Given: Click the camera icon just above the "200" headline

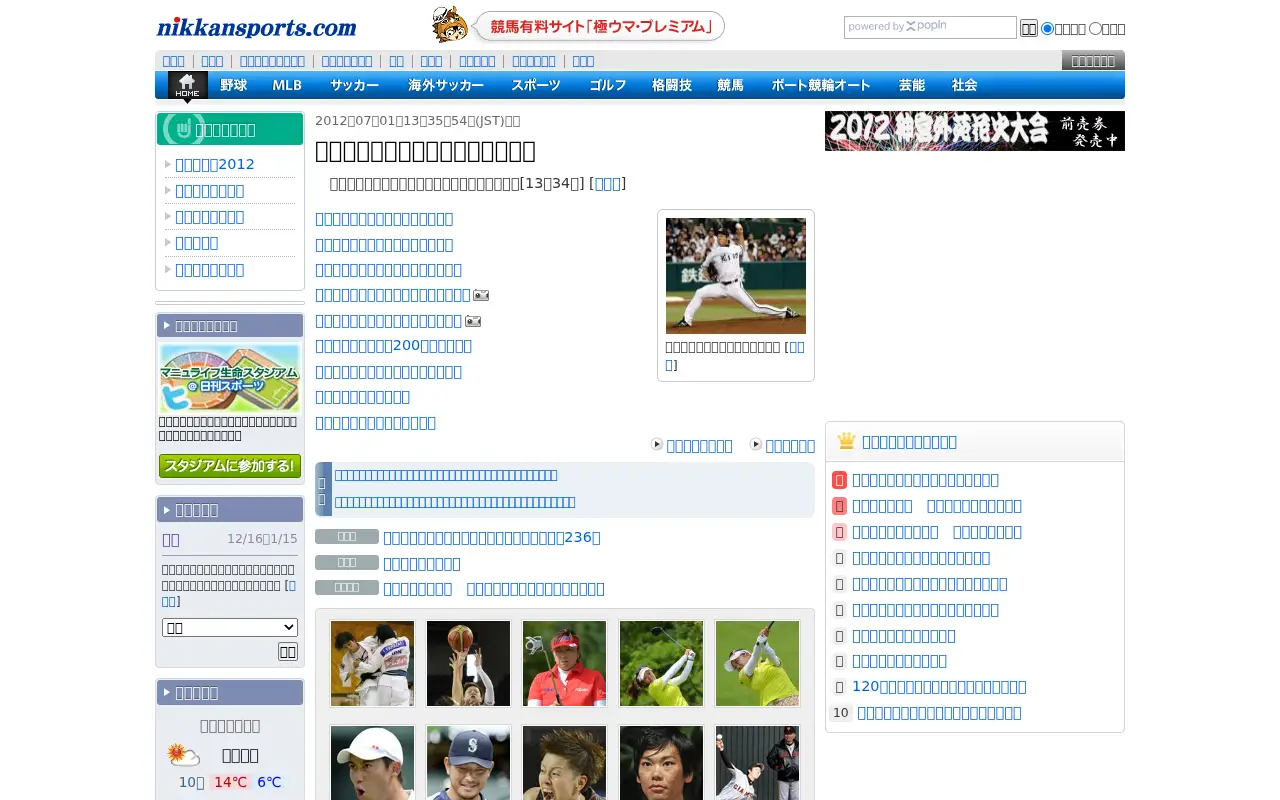Looking at the screenshot, I should (473, 321).
